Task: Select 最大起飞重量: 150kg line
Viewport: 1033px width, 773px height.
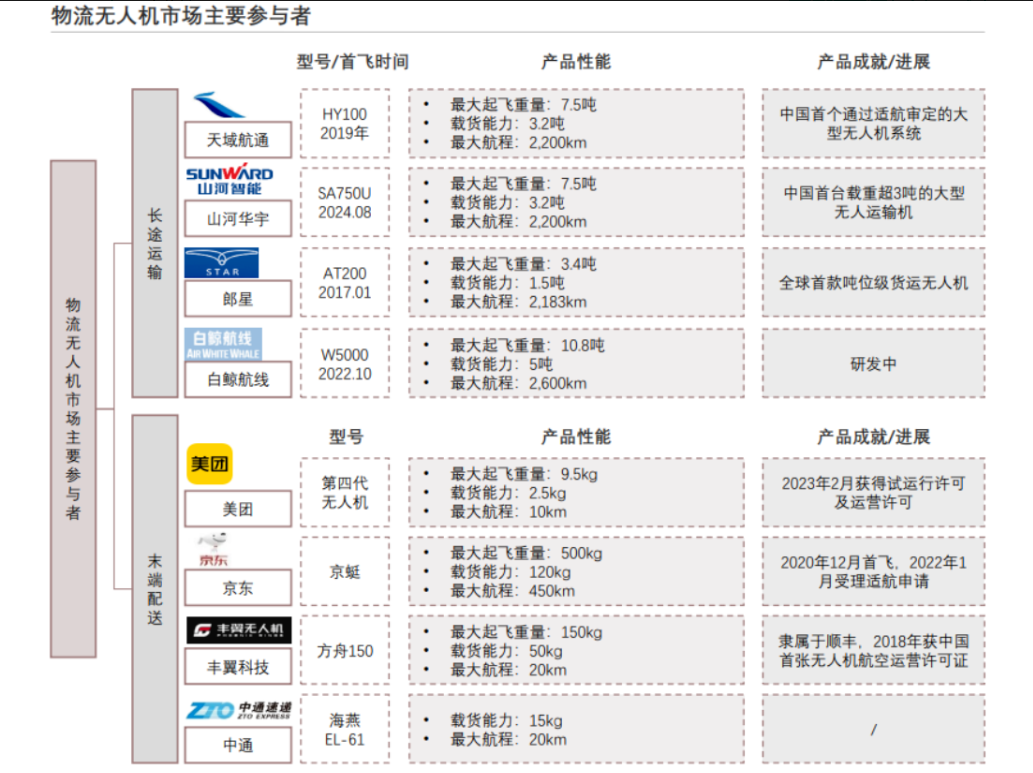Action: [526, 632]
